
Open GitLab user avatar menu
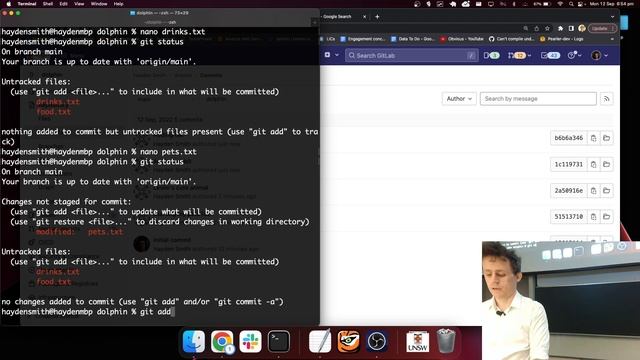pos(599,55)
